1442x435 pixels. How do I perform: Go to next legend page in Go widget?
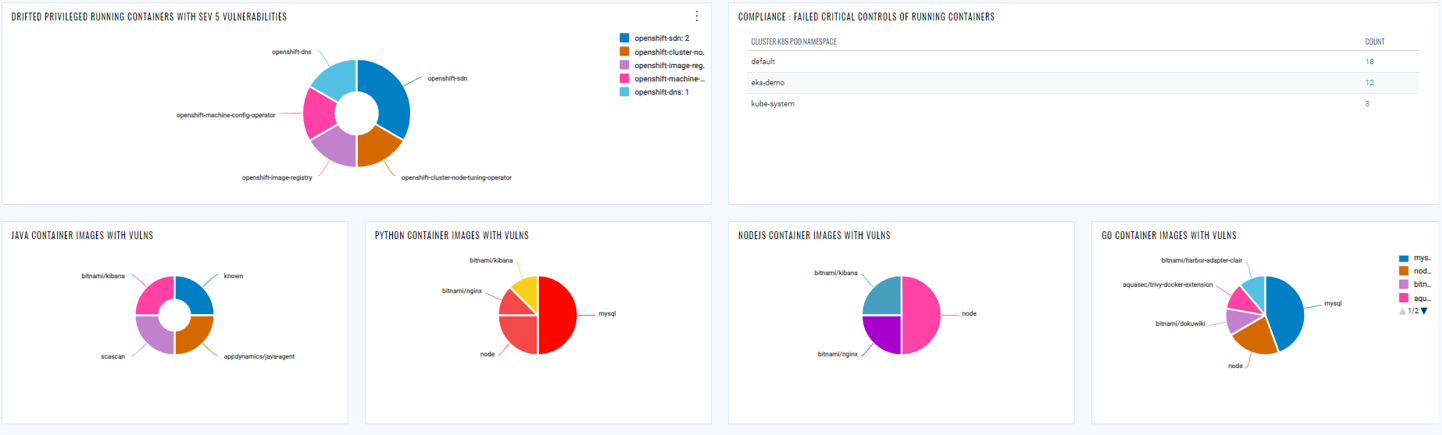click(1424, 312)
